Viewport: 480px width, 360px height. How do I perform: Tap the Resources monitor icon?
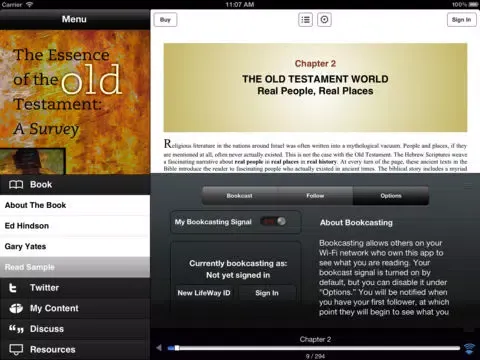click(16, 349)
